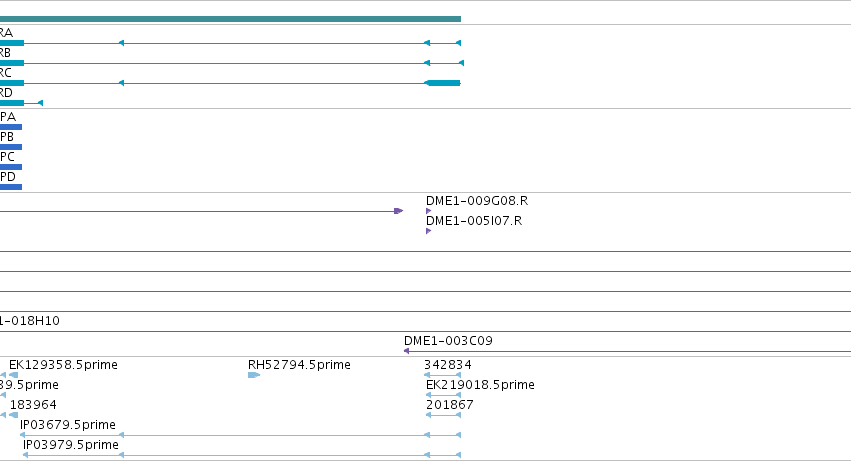Click the feature line under 201867
Image resolution: width=851 pixels, height=461 pixels.
click(443, 415)
